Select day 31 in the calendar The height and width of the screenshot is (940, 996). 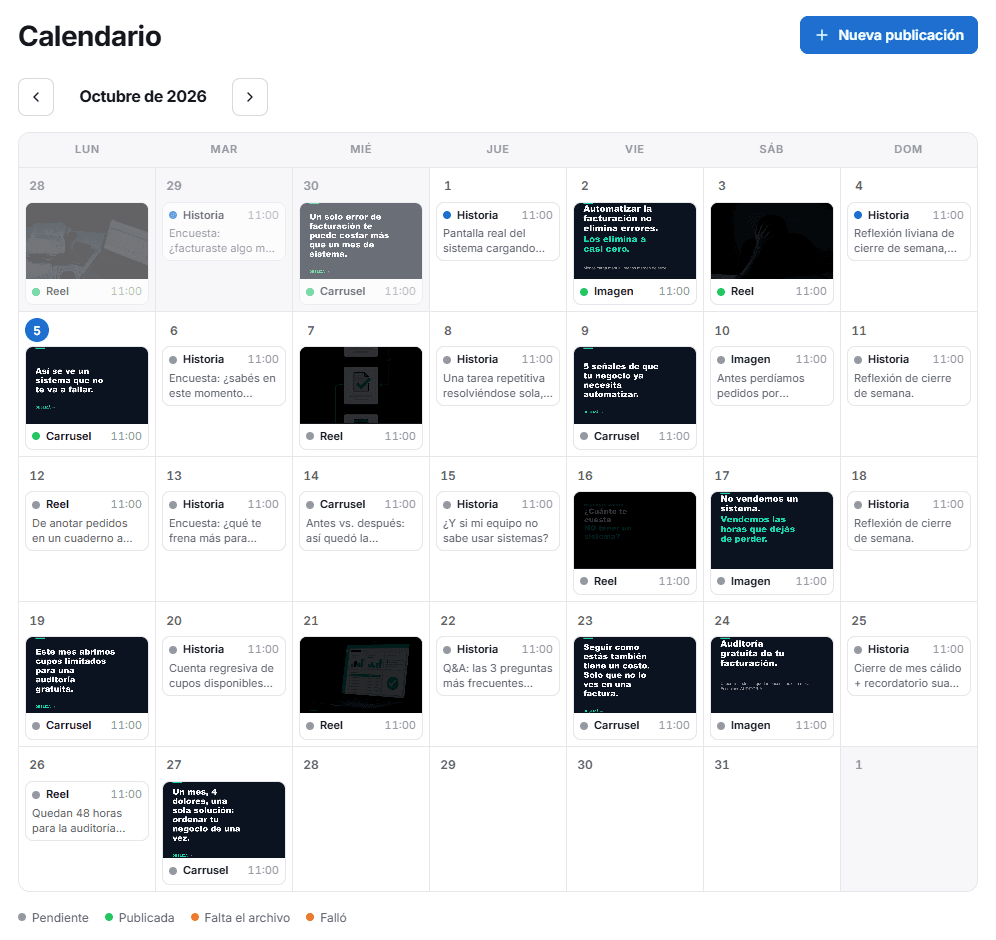772,819
